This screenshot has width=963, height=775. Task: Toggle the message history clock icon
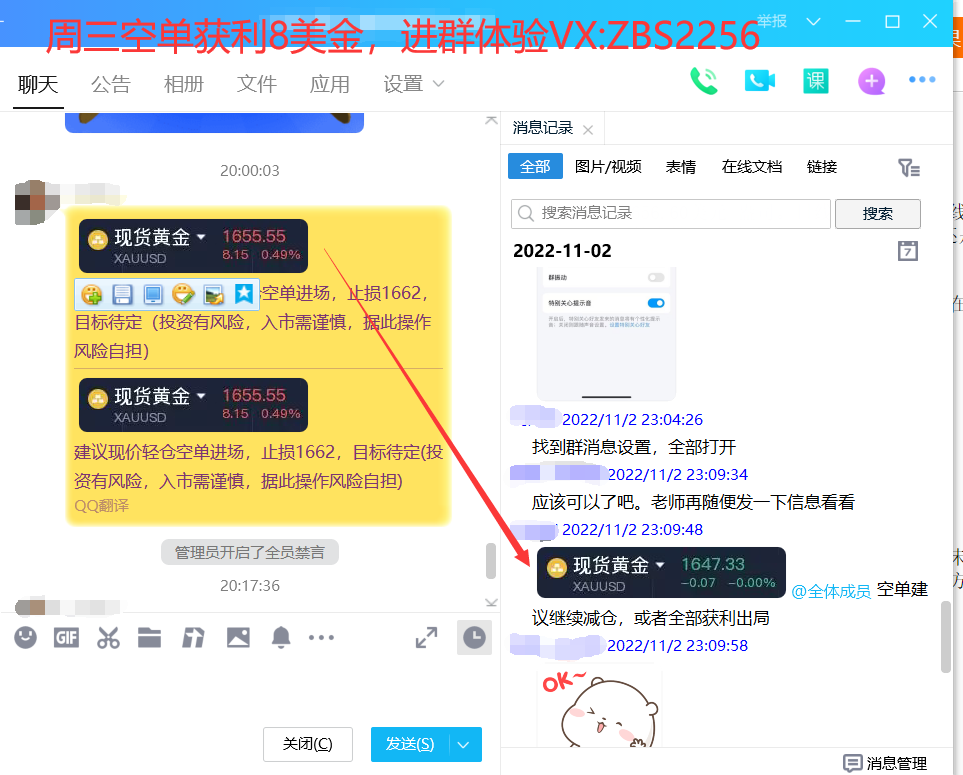pyautogui.click(x=474, y=638)
